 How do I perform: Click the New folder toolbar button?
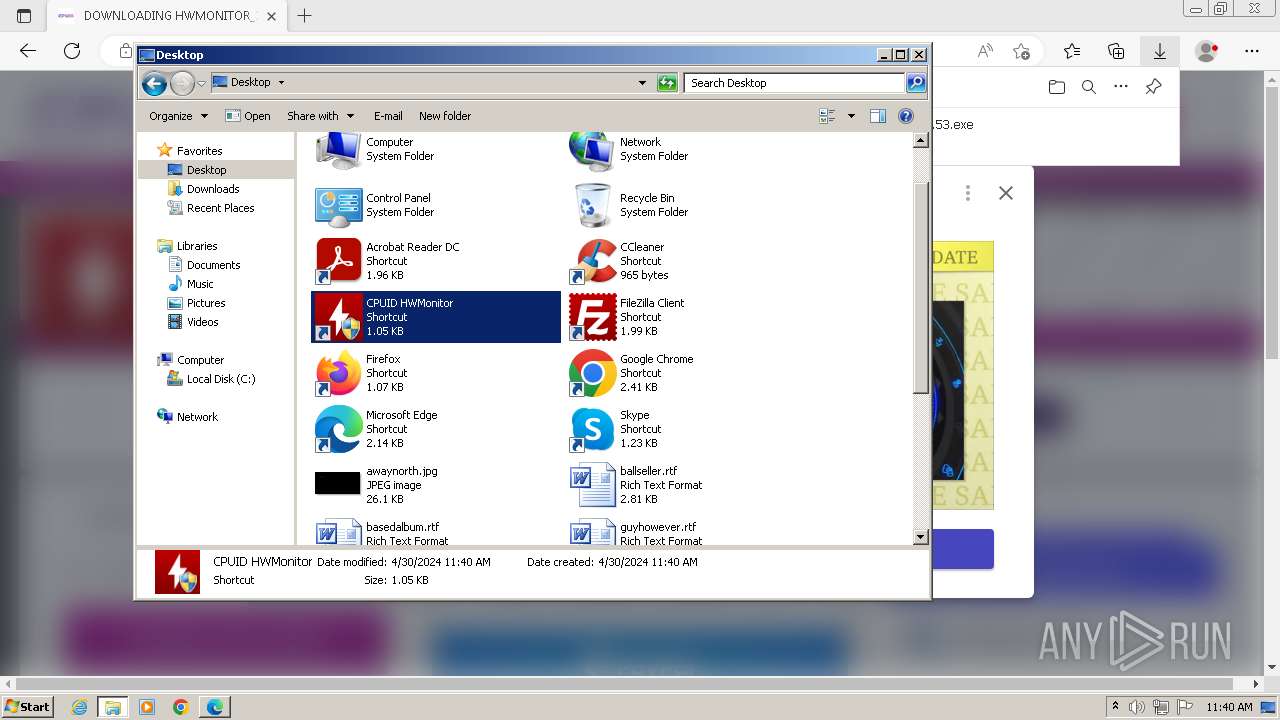coord(445,116)
